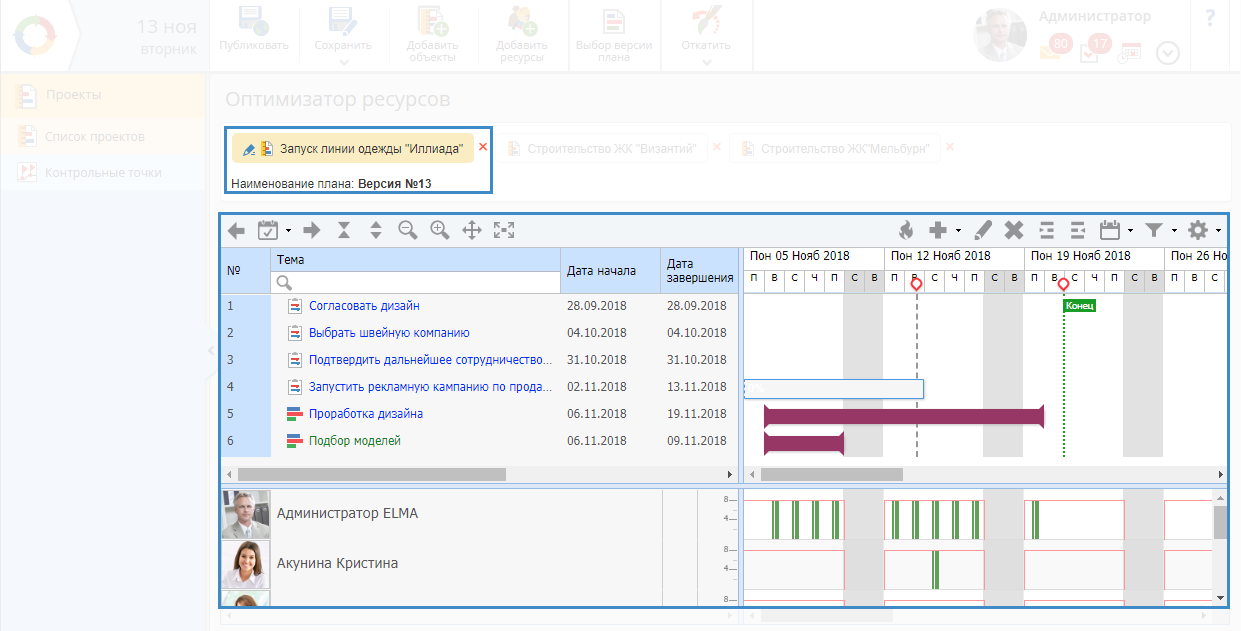
Task: Click the fire icon in Gantt toolbar
Action: pyautogui.click(x=905, y=231)
